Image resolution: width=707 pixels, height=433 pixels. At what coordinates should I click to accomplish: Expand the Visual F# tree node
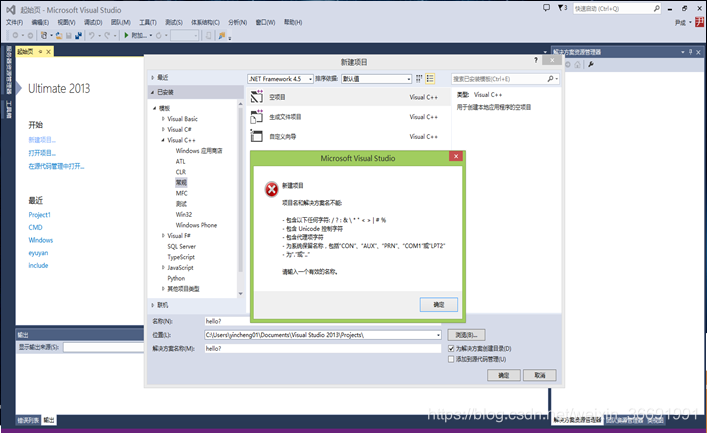click(163, 235)
